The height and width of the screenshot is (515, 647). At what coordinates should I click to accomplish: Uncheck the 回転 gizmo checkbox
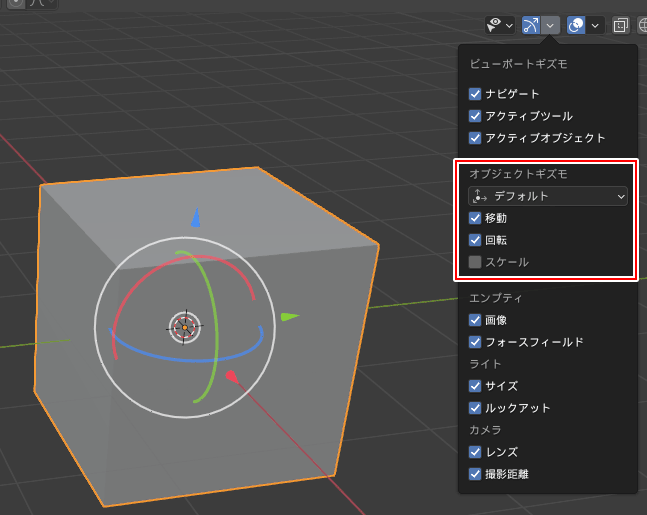476,240
